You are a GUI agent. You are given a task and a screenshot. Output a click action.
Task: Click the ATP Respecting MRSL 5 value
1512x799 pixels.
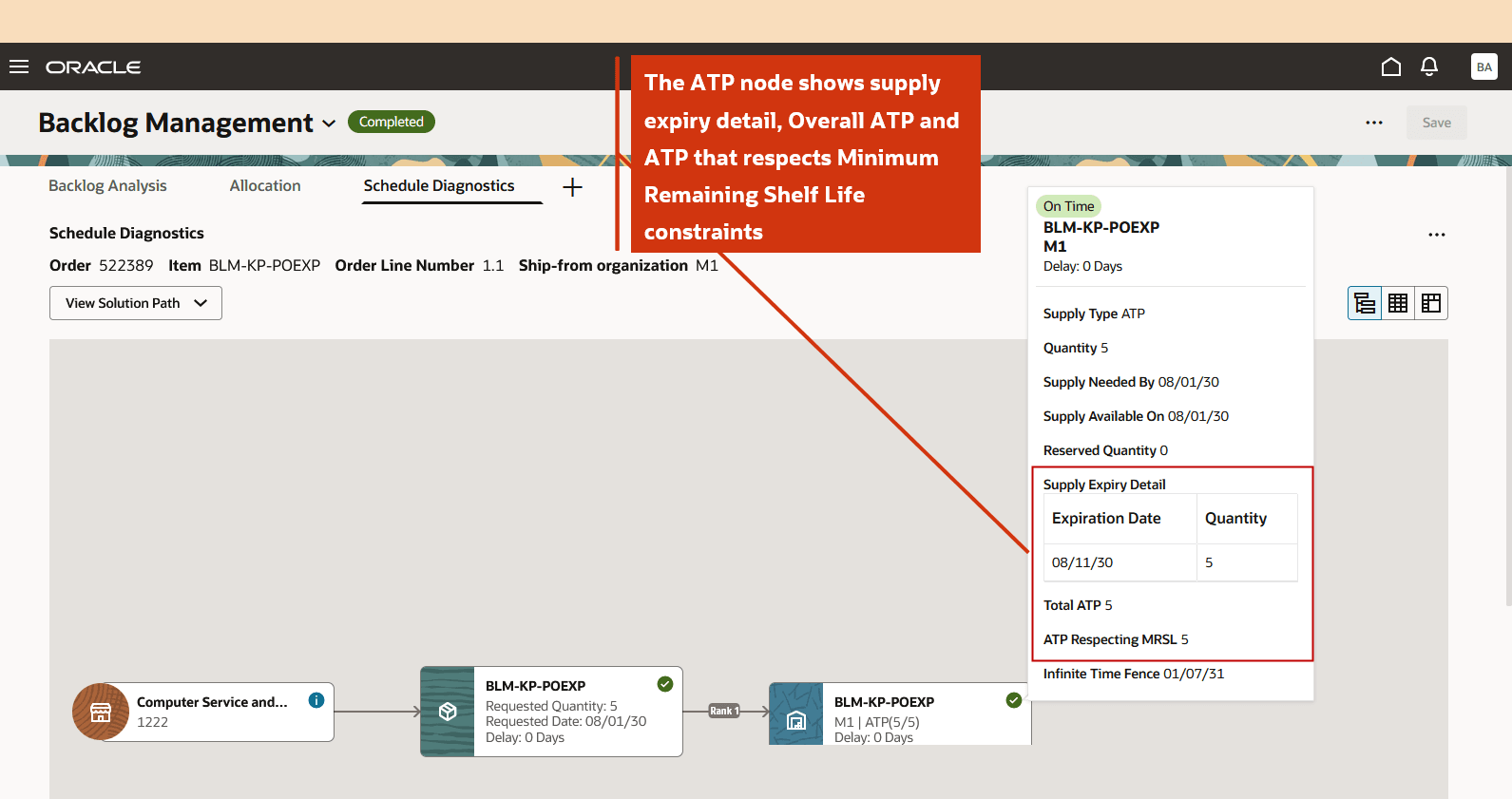[x=1116, y=639]
